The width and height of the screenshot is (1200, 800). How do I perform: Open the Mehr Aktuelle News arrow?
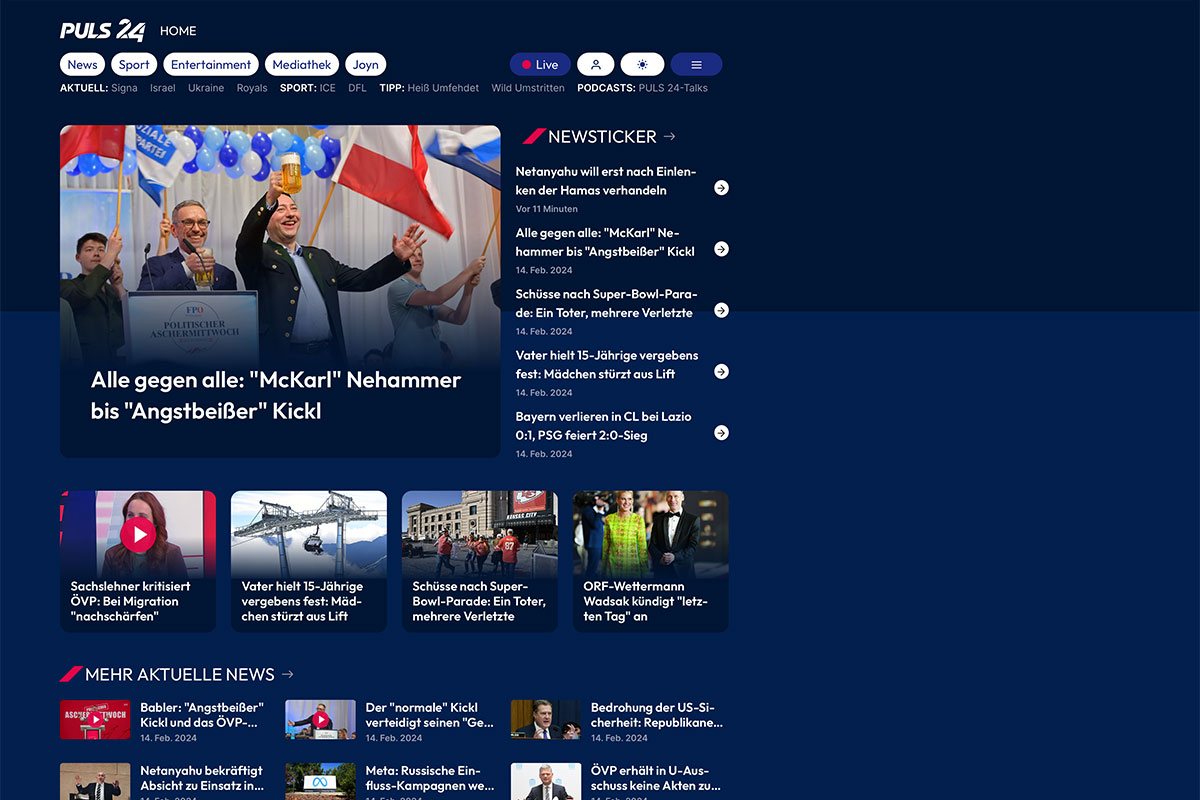tap(288, 674)
